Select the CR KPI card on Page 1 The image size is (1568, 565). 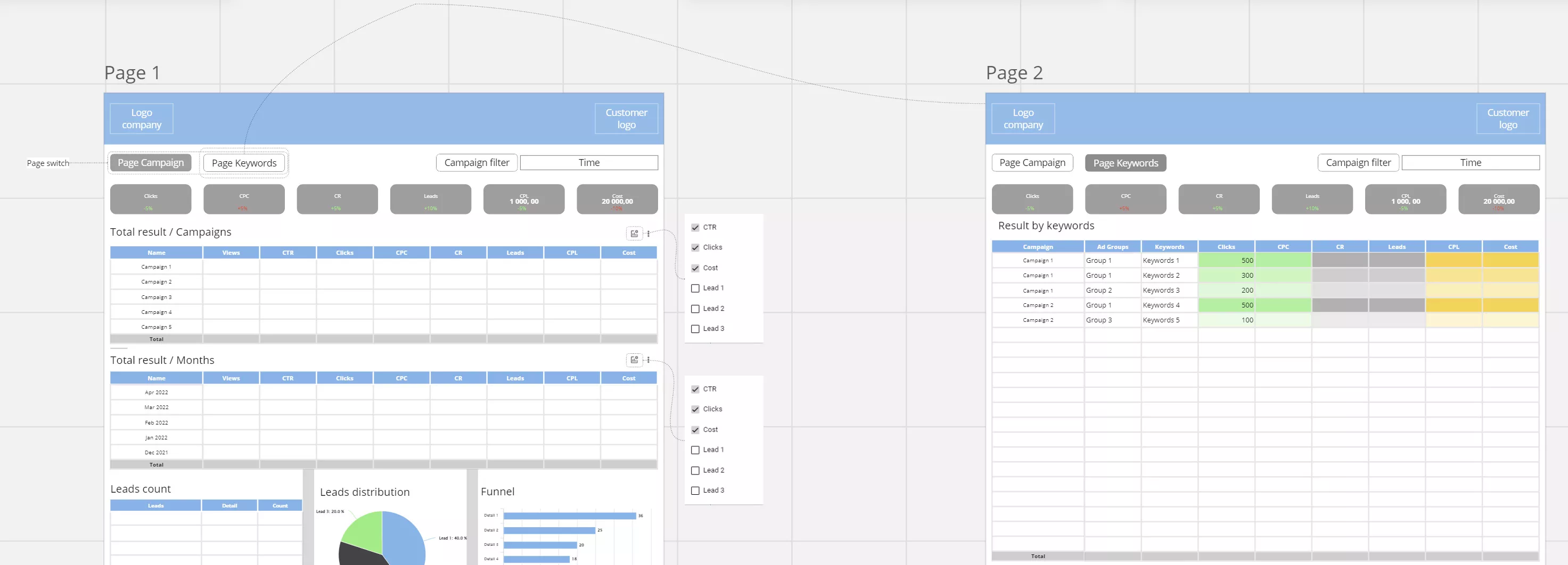pos(337,200)
